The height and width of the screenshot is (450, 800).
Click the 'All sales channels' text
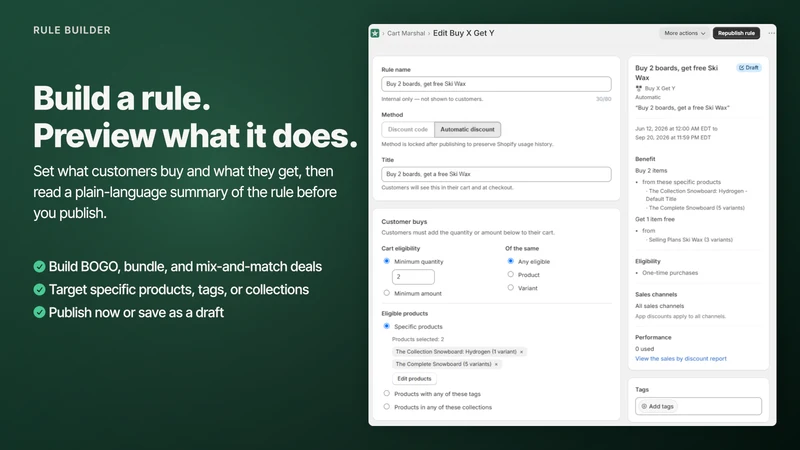[659, 306]
